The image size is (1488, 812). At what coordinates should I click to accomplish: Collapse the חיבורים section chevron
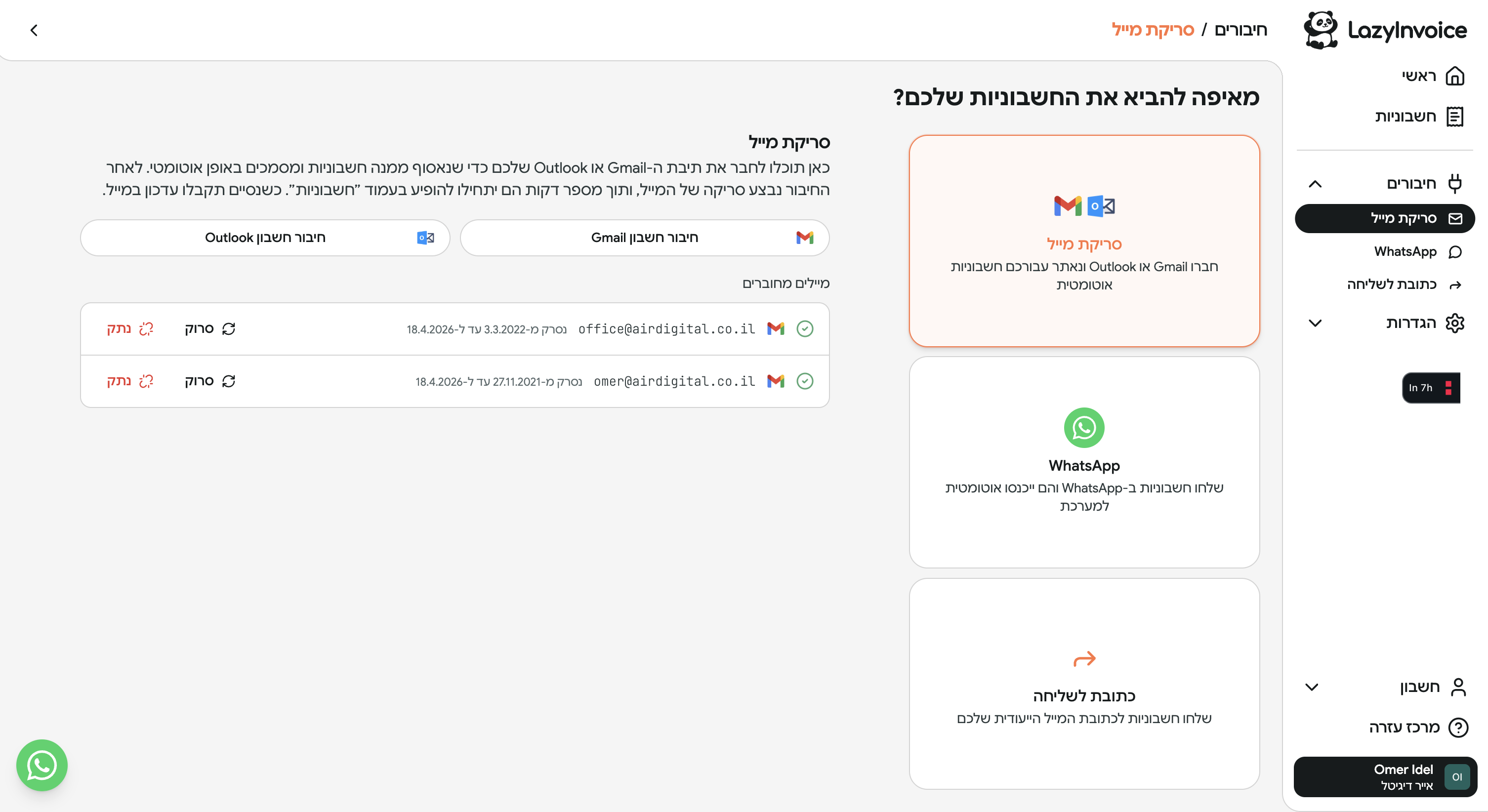click(x=1315, y=184)
